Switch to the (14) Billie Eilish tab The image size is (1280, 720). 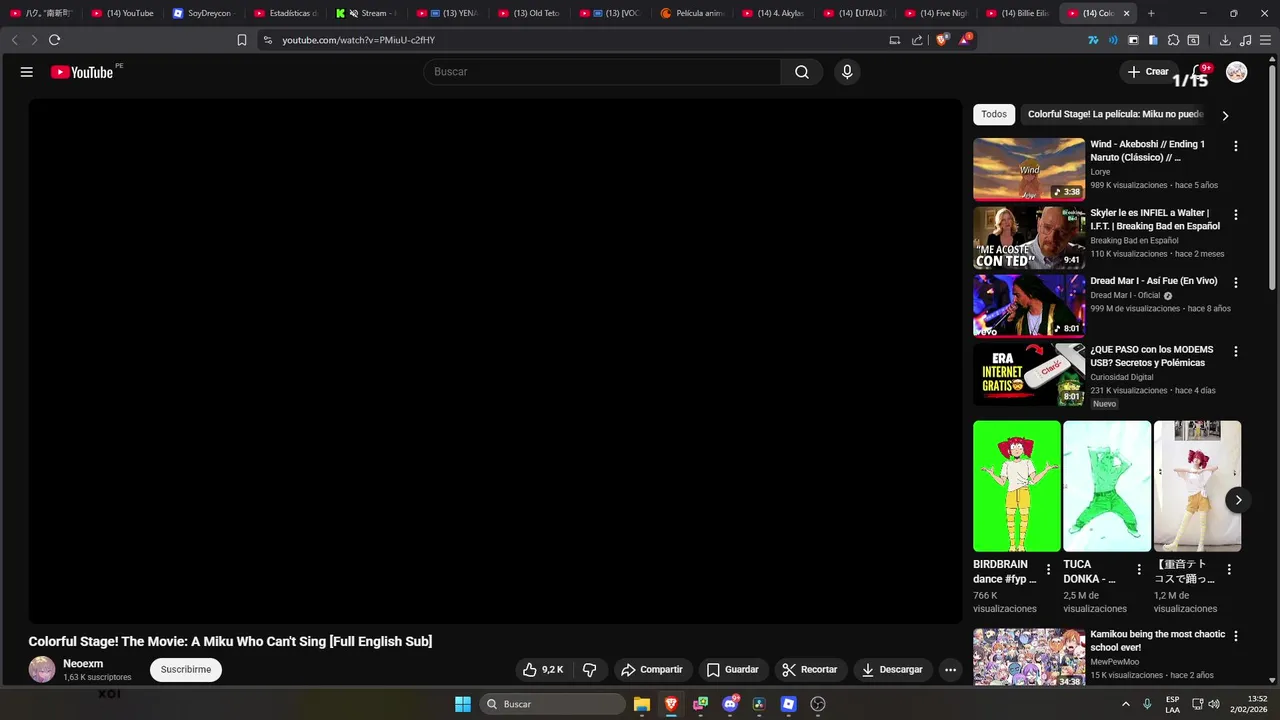pyautogui.click(x=1019, y=13)
